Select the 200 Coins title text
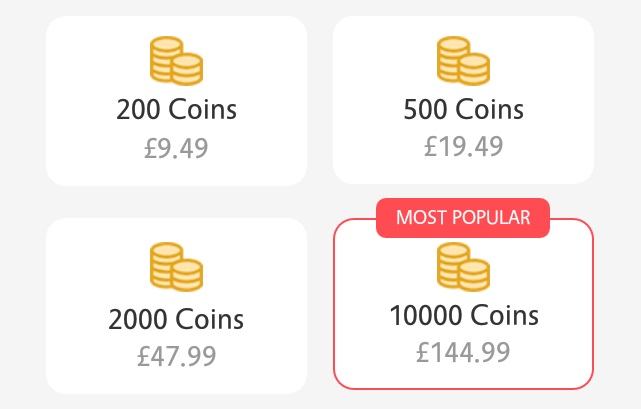This screenshot has width=641, height=409. (176, 108)
